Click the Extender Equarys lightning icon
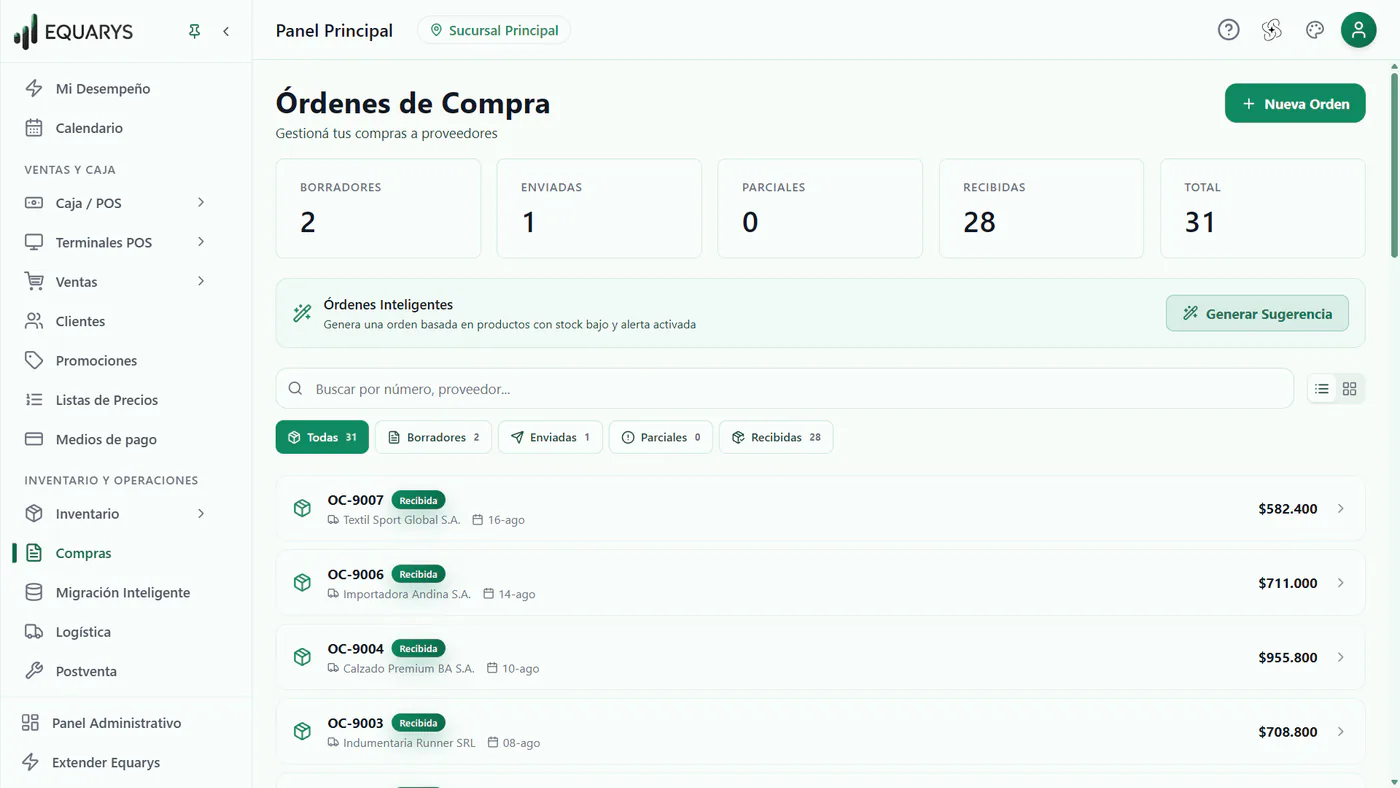 30,762
